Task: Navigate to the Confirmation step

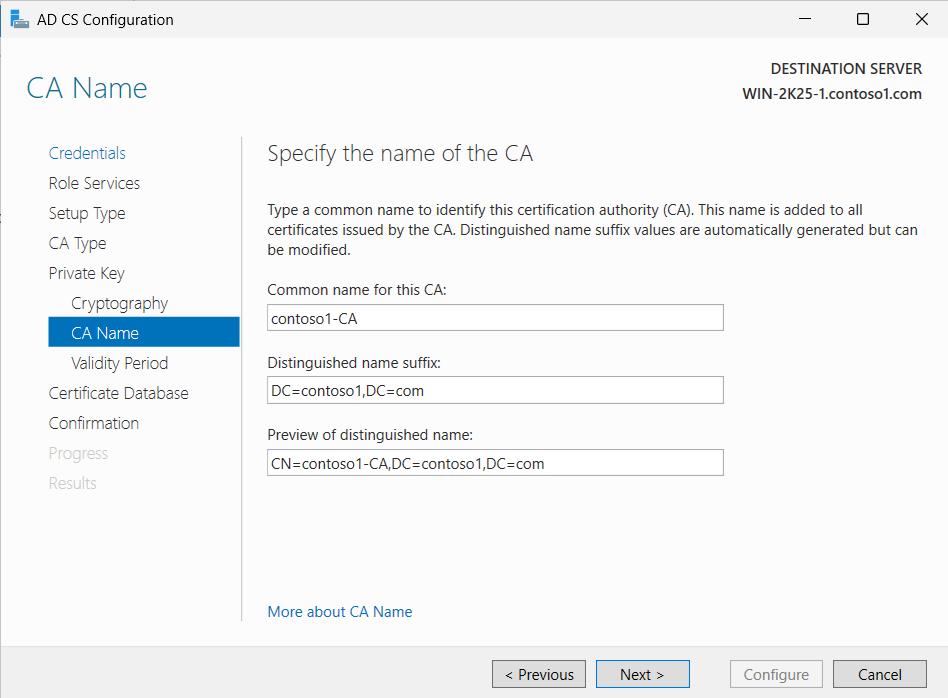Action: (94, 423)
